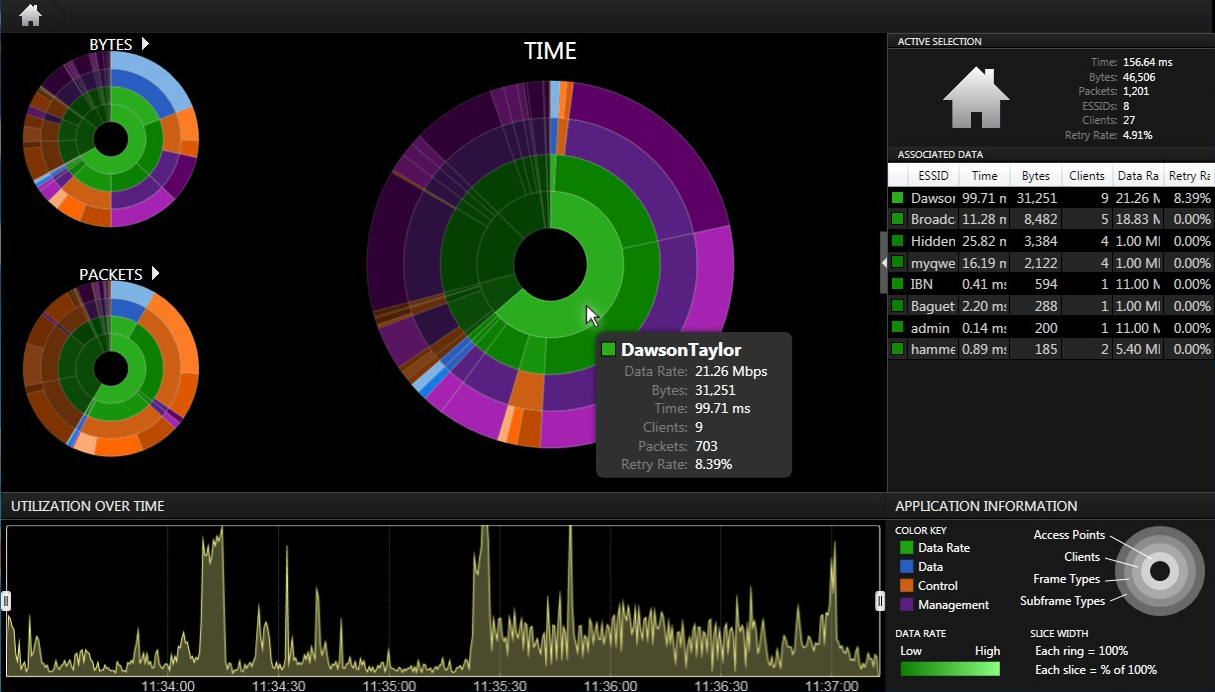1215x692 pixels.
Task: Grab the right timeline range handle
Action: (x=880, y=600)
